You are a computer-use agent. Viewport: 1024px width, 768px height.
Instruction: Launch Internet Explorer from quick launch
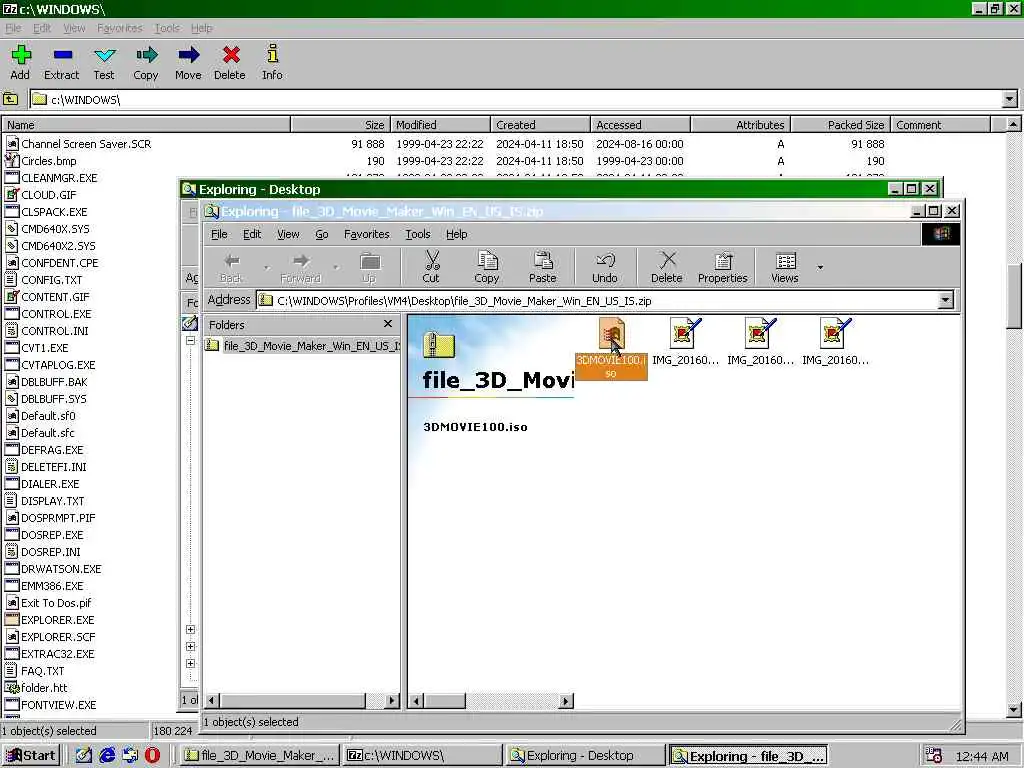coord(107,755)
